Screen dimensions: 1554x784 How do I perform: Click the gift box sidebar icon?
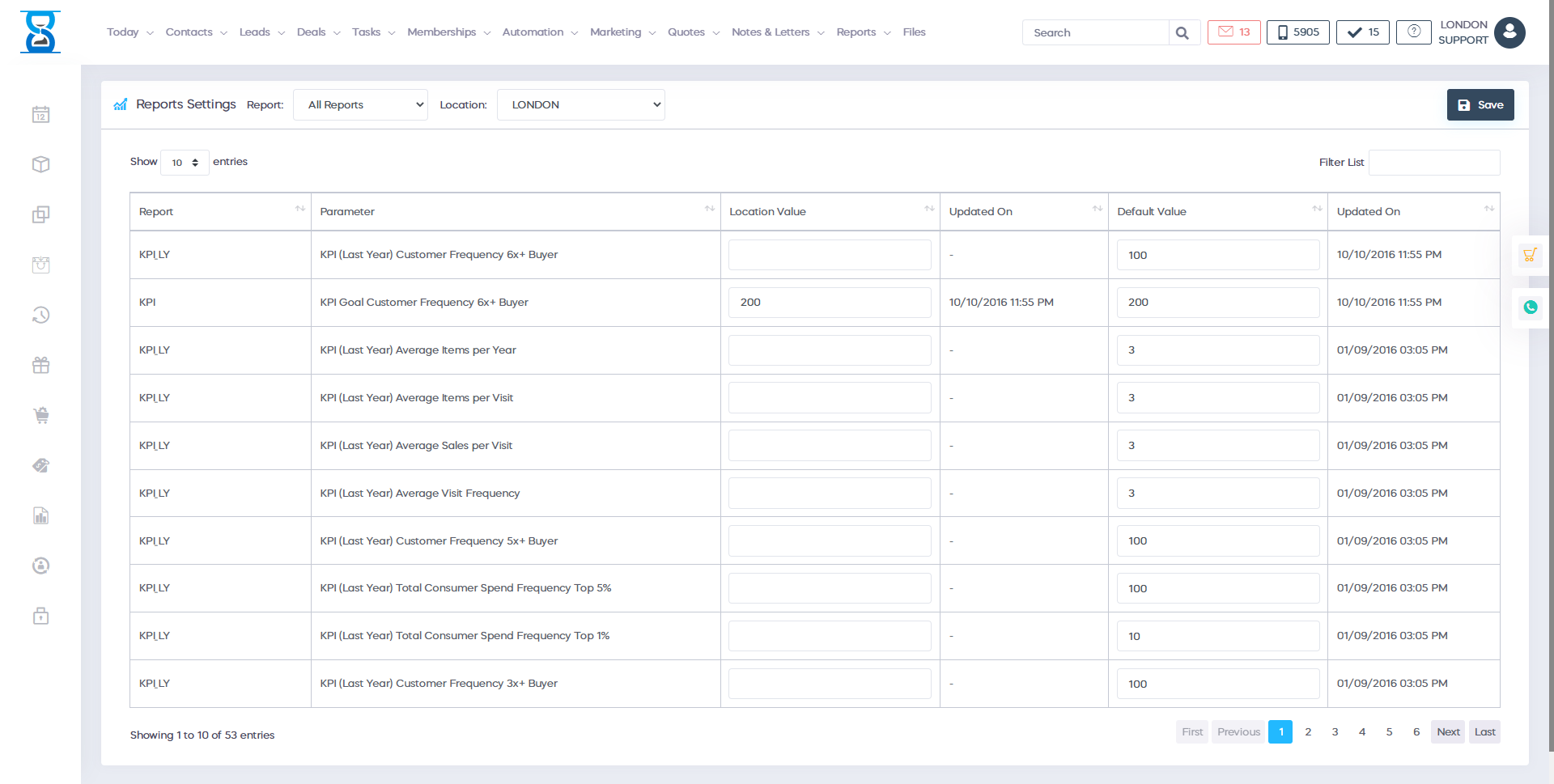(x=41, y=366)
